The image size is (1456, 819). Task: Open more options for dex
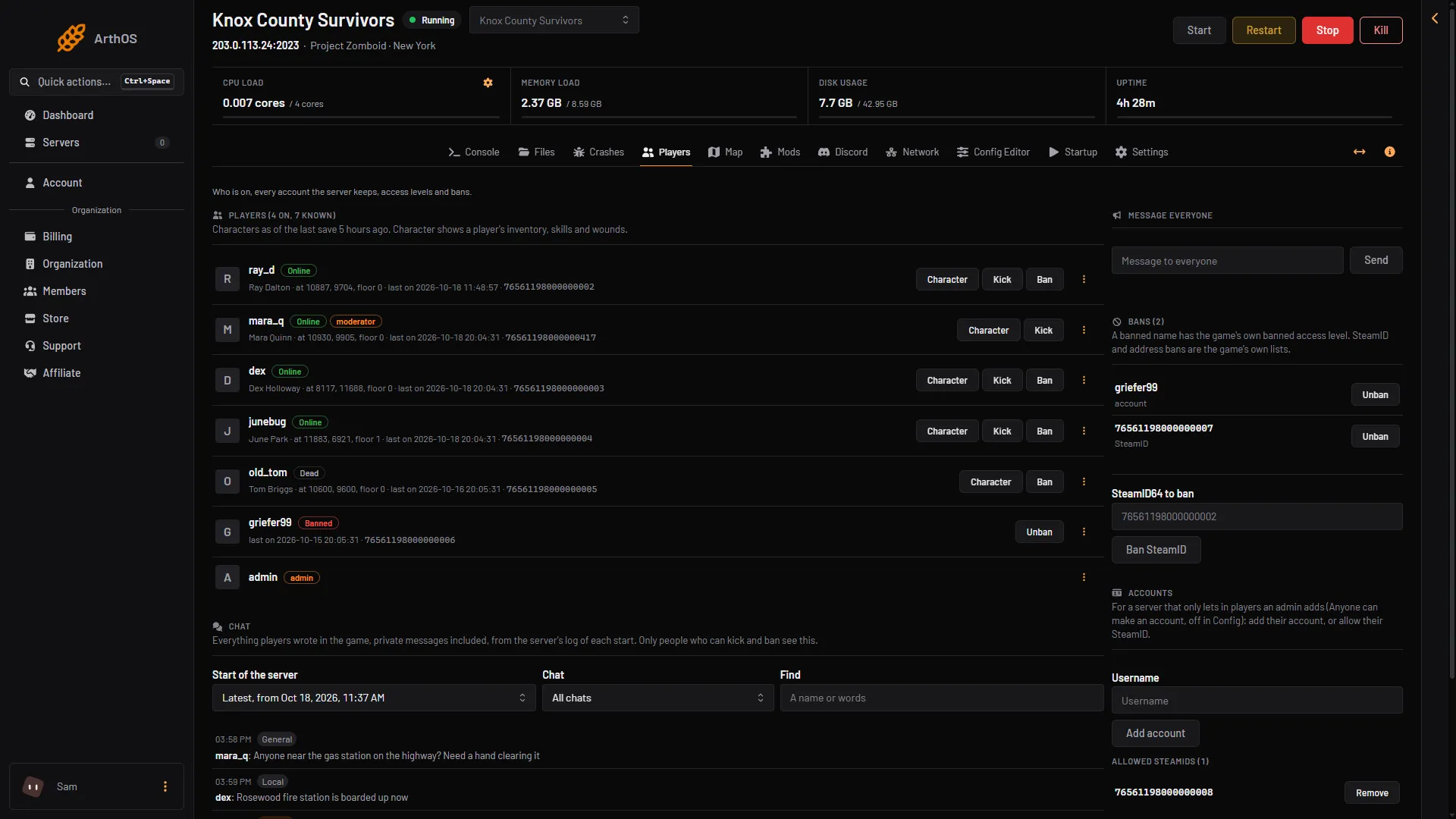coord(1084,381)
